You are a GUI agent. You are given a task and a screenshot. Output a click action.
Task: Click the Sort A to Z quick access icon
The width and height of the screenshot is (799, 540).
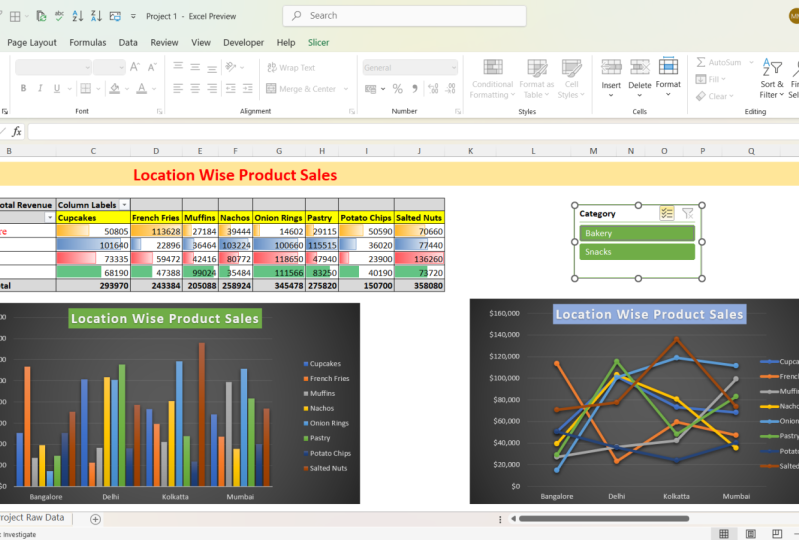coord(77,16)
